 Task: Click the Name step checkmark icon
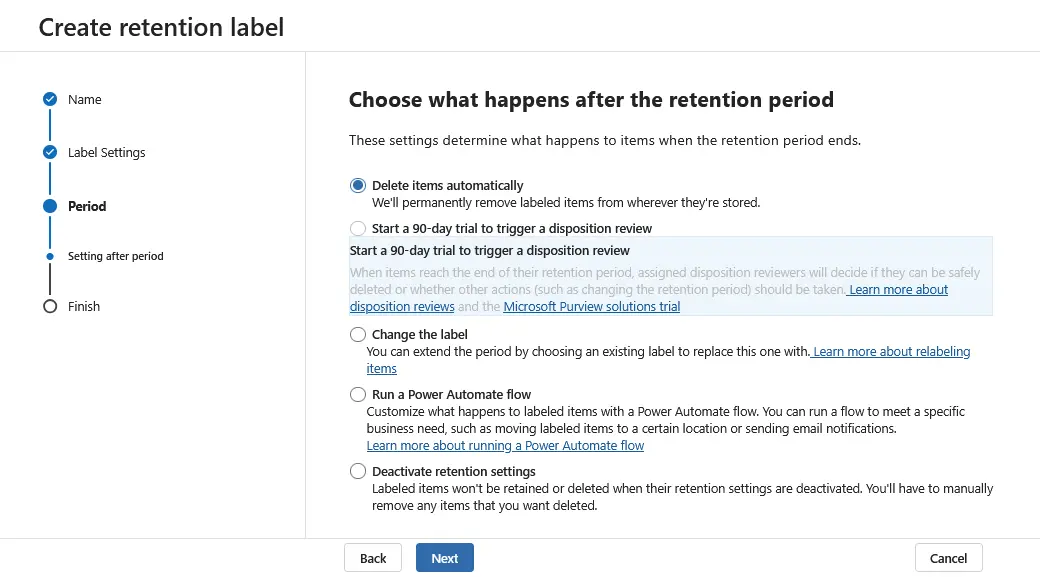[x=50, y=99]
